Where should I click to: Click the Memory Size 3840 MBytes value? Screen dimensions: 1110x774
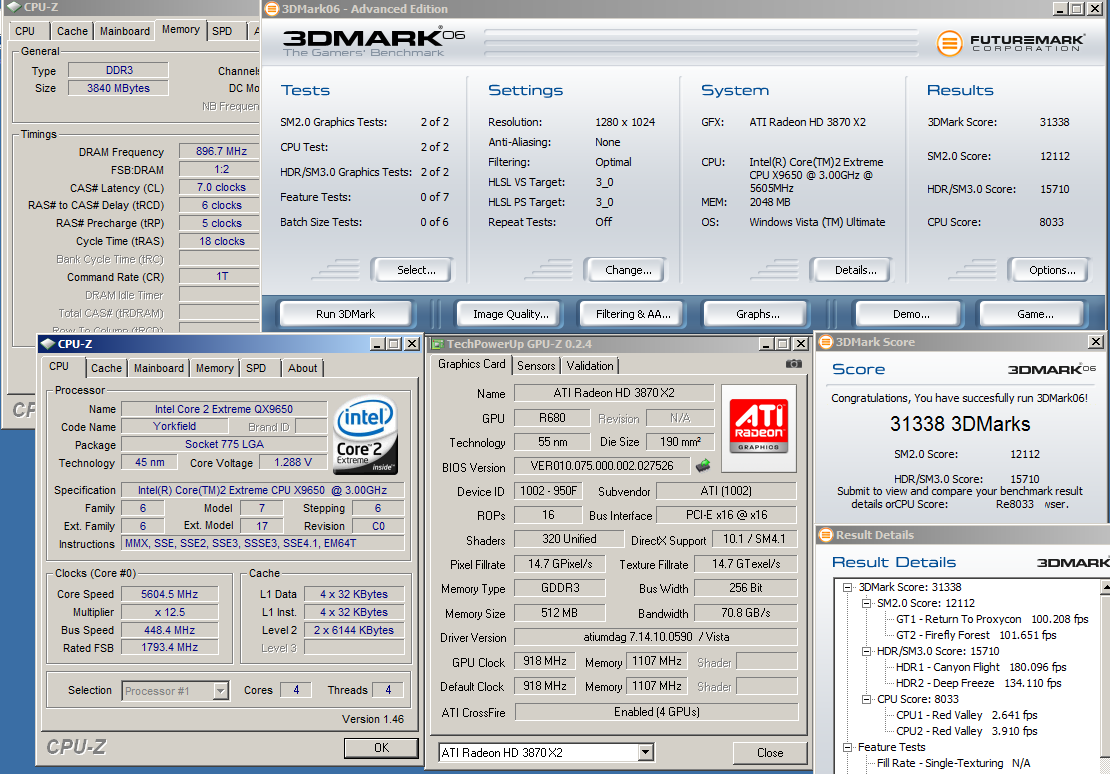tap(118, 88)
